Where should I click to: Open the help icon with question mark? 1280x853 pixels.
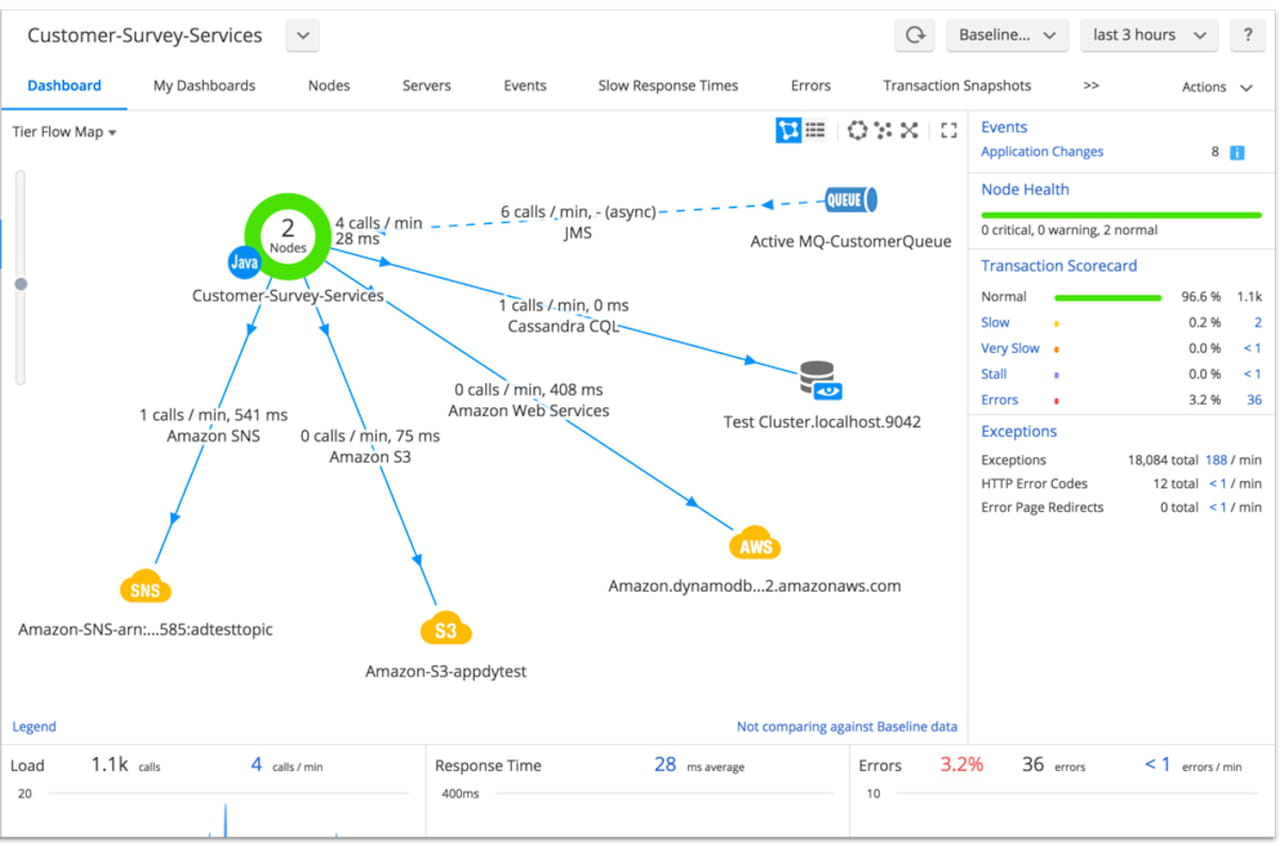click(x=1248, y=34)
